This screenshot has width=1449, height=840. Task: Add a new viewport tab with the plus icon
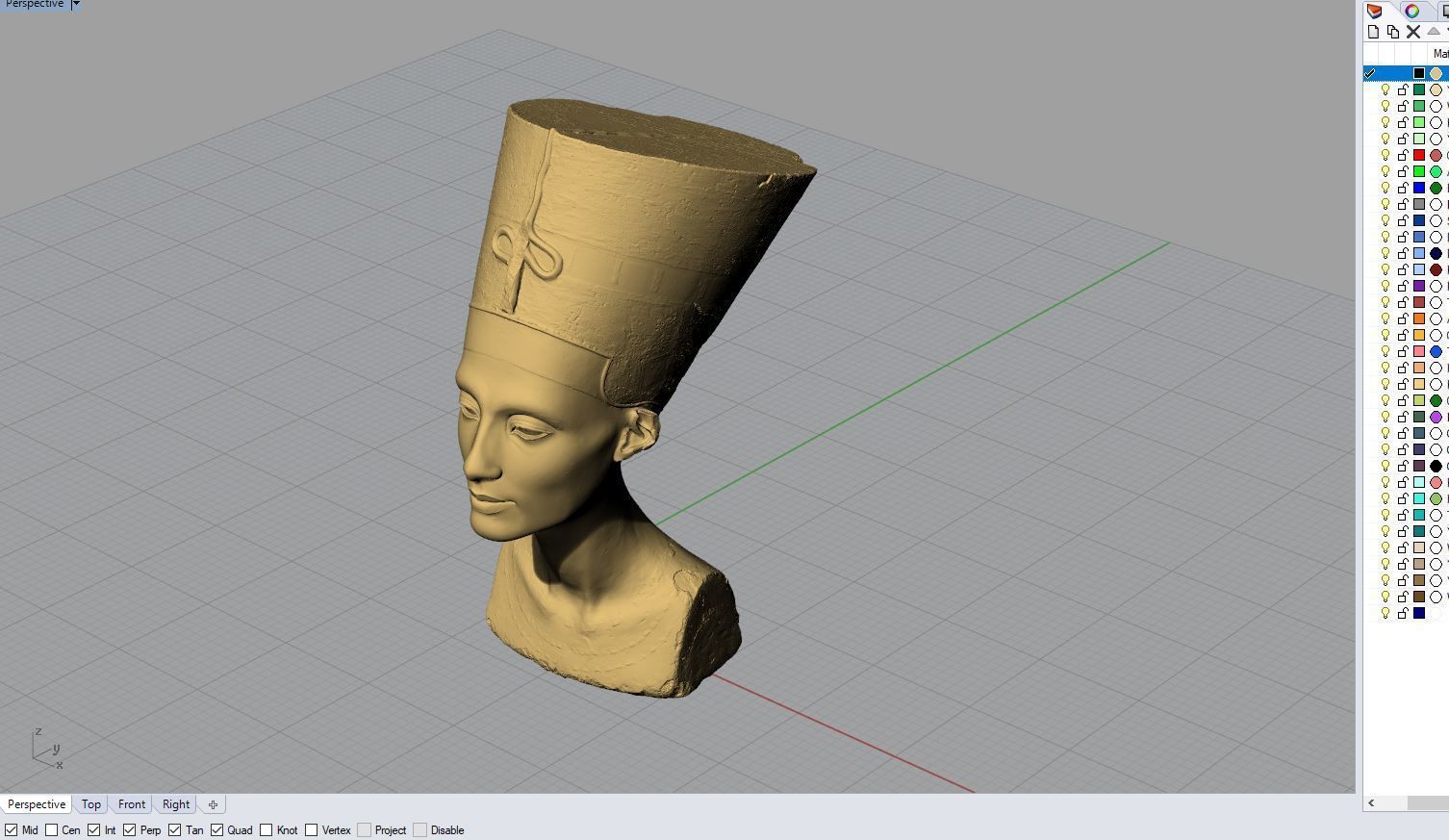(x=213, y=804)
